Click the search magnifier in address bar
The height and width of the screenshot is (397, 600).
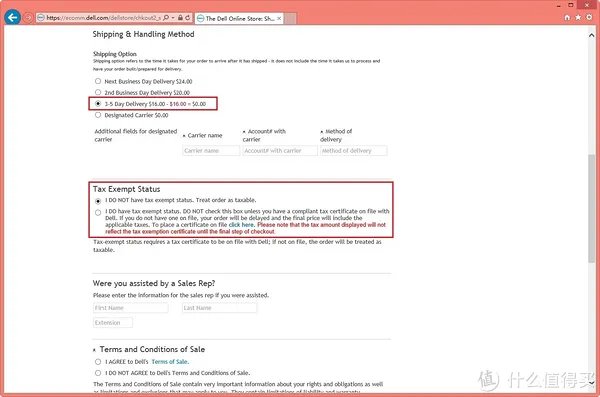click(166, 18)
